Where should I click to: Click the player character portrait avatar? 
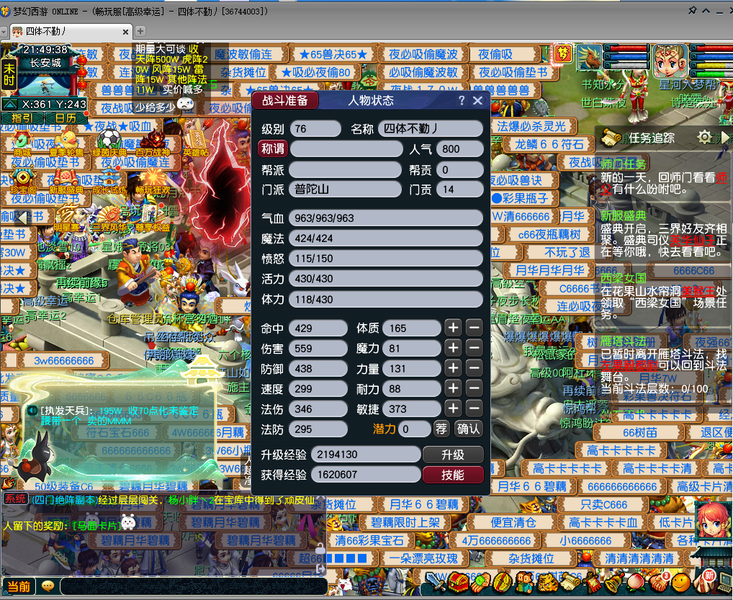[x=669, y=61]
